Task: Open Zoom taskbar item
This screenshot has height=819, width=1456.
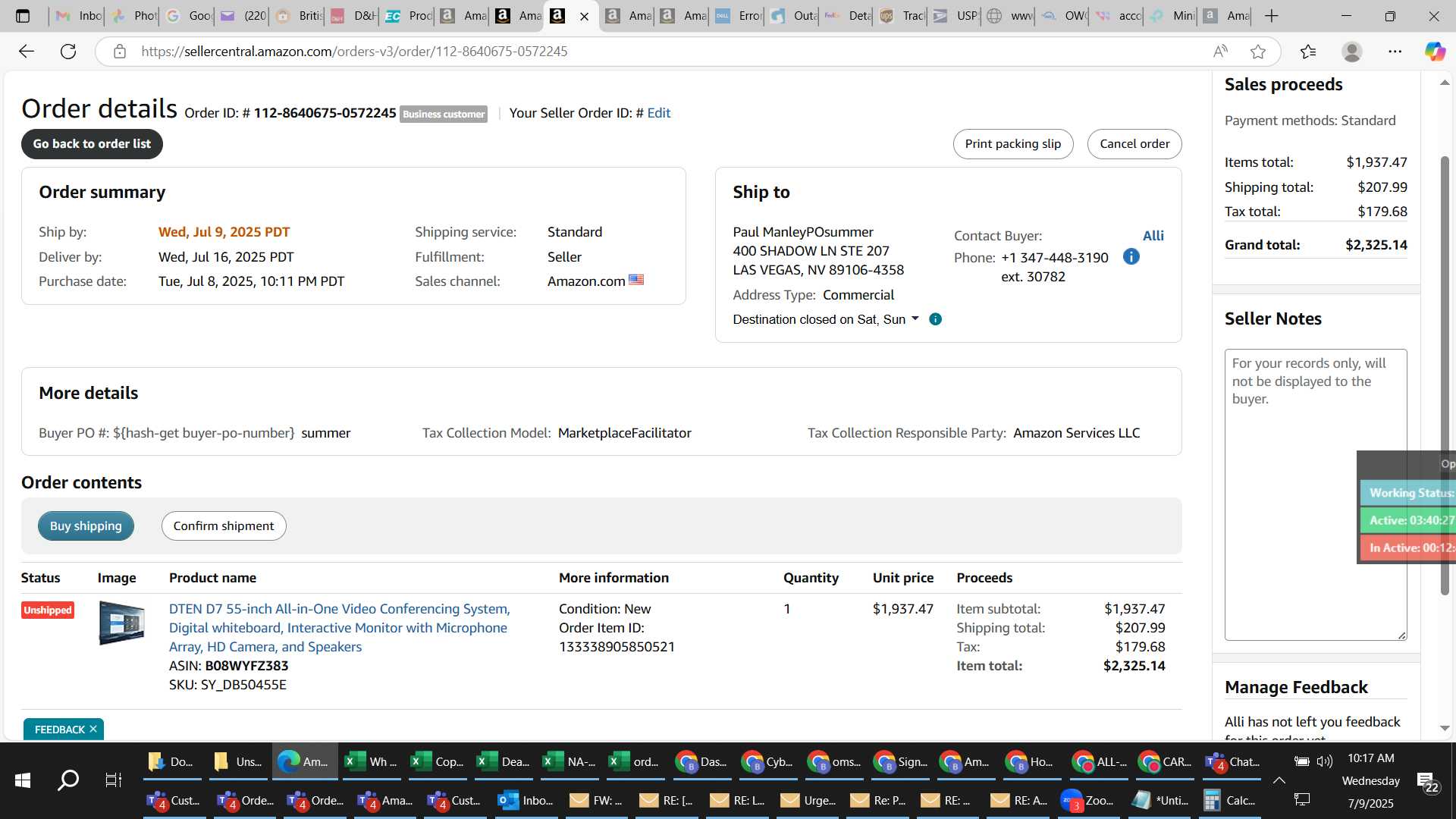Action: [x=1087, y=800]
